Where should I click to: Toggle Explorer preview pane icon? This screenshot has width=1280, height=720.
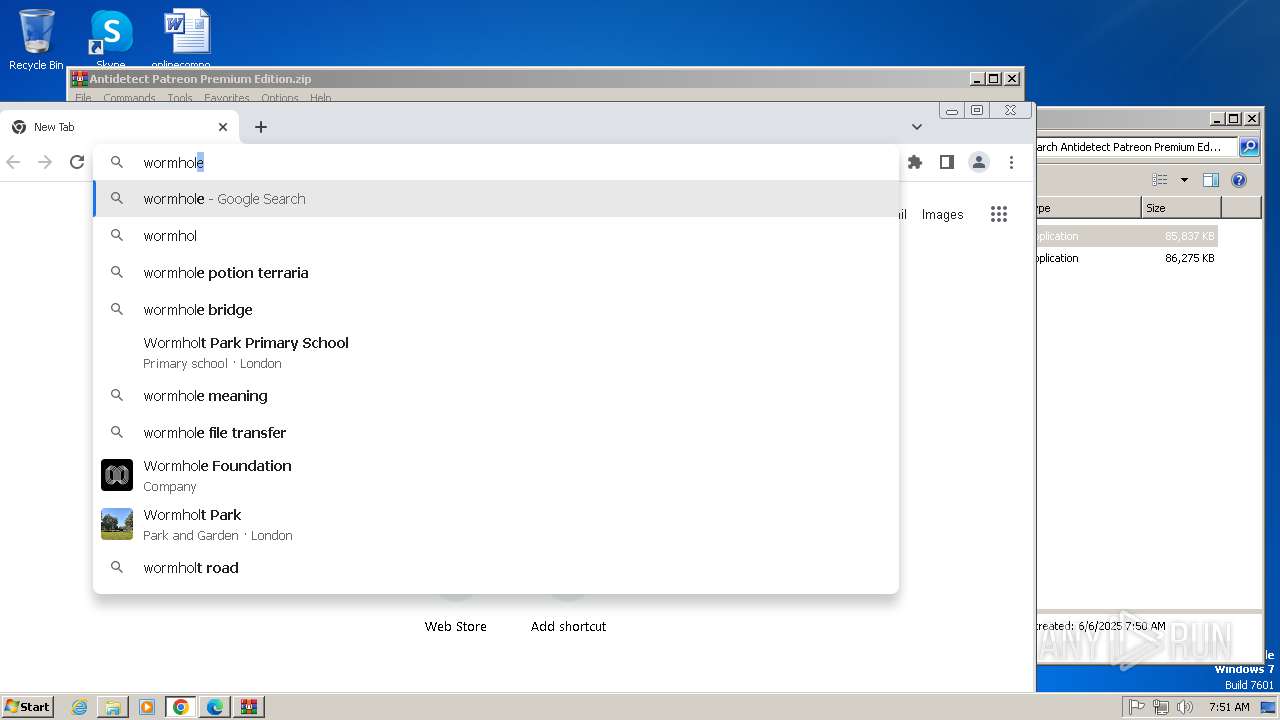1211,180
